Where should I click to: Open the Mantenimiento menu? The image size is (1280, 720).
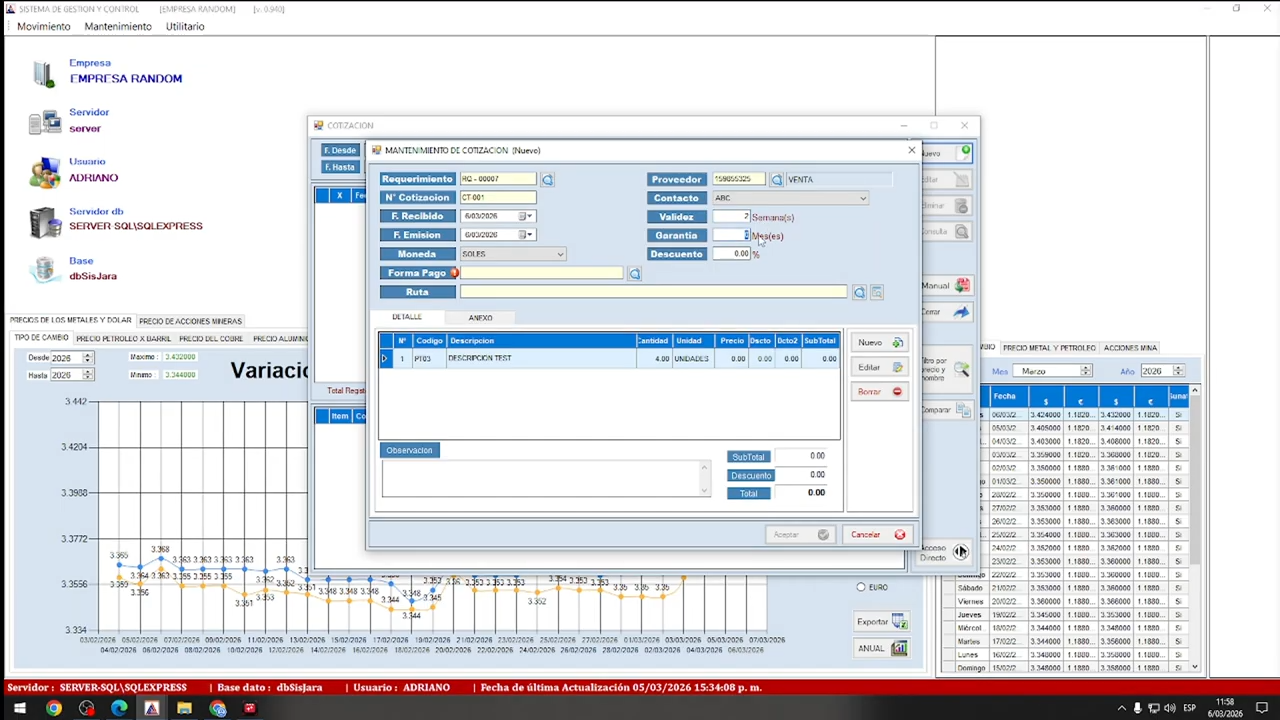click(118, 27)
